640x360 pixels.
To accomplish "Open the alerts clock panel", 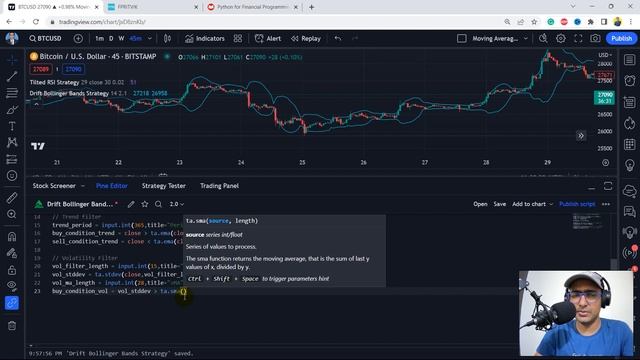I will click(629, 80).
